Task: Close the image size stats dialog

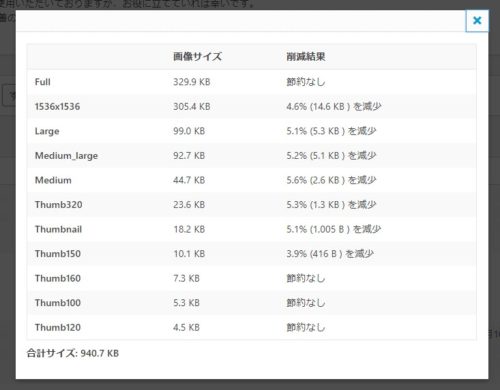Action: (477, 21)
